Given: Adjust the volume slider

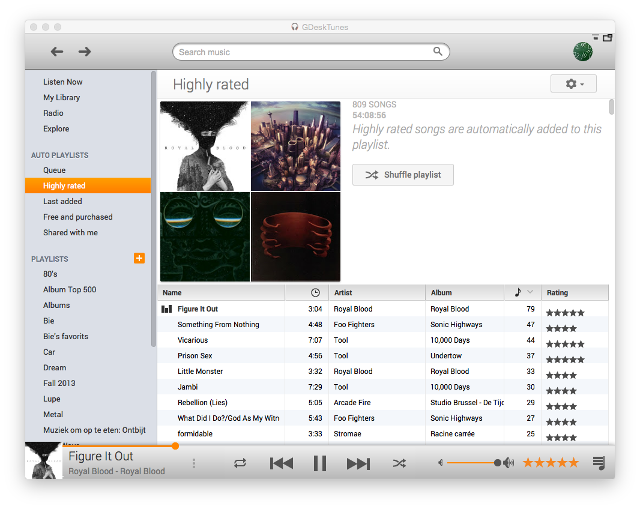Looking at the screenshot, I should tap(472, 462).
